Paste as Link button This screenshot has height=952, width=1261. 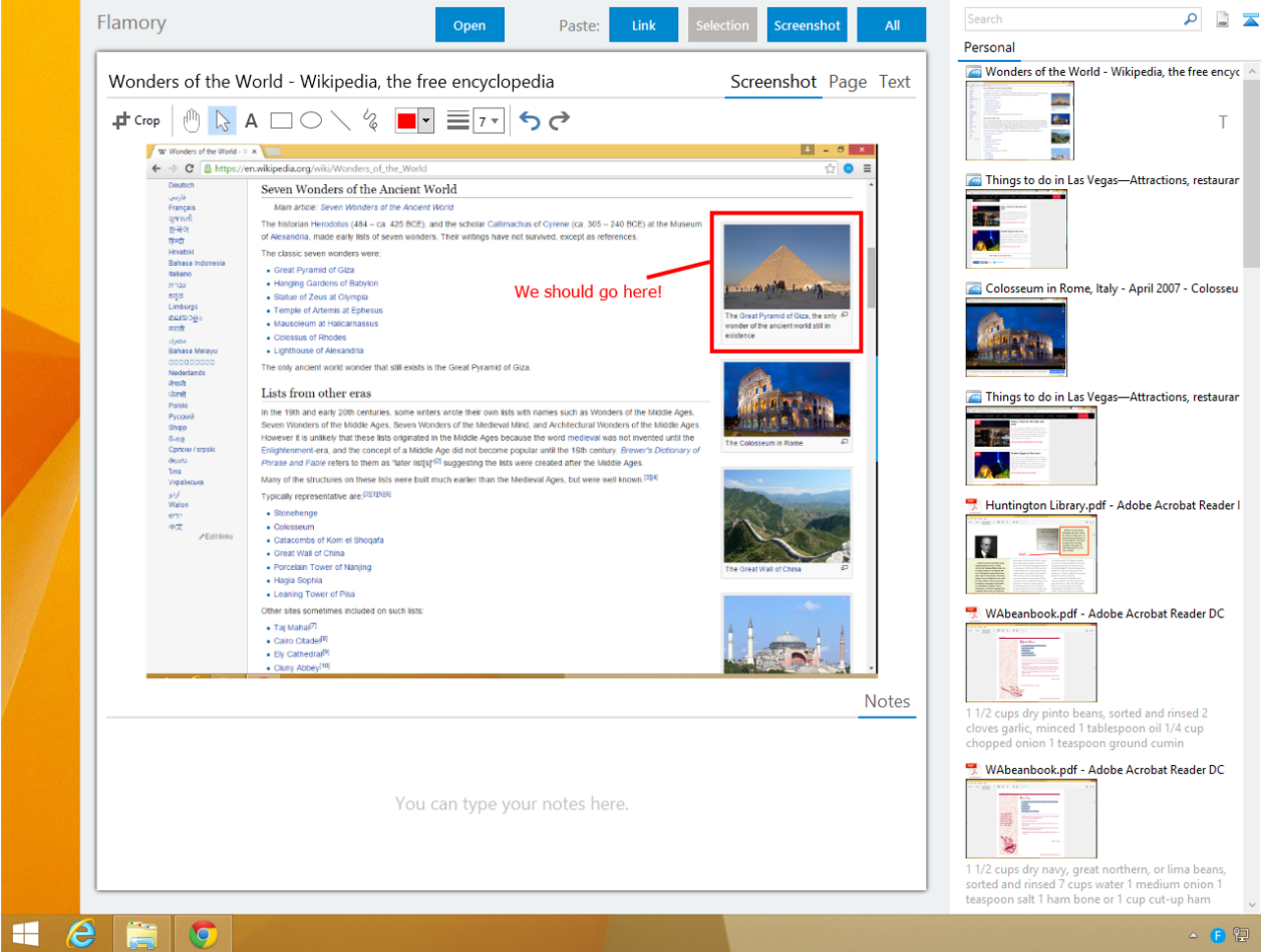click(644, 25)
